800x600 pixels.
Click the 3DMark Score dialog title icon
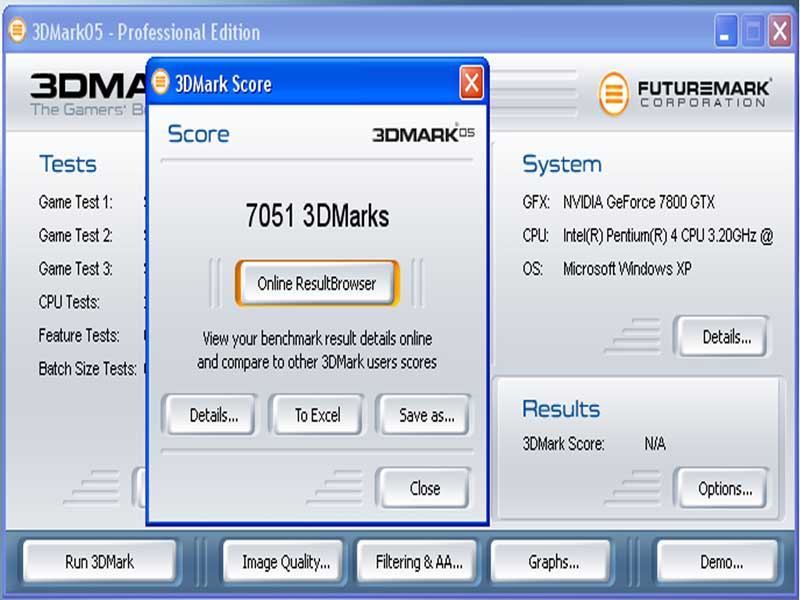click(x=161, y=82)
